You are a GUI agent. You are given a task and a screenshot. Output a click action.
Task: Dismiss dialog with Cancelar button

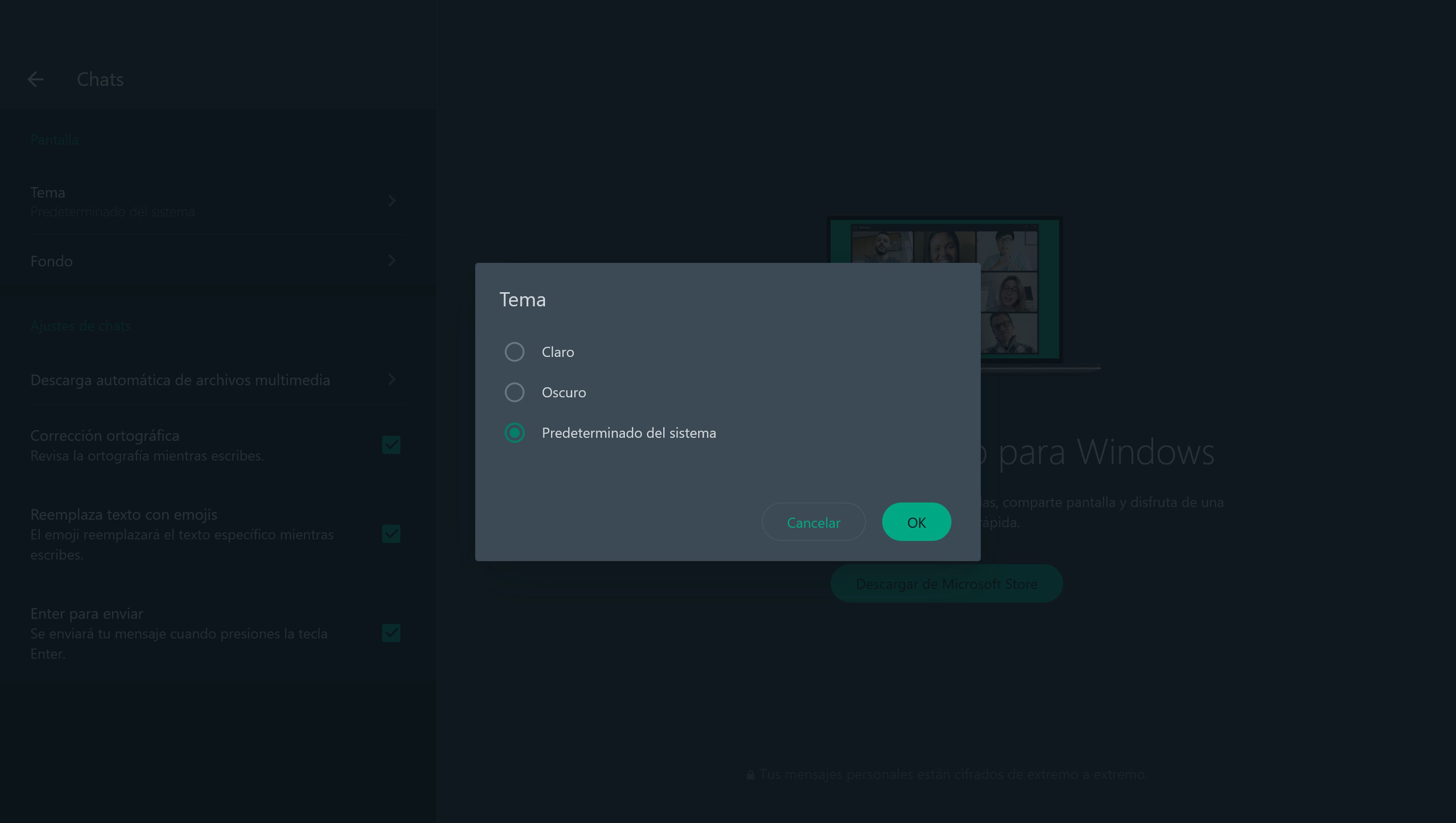(x=813, y=522)
